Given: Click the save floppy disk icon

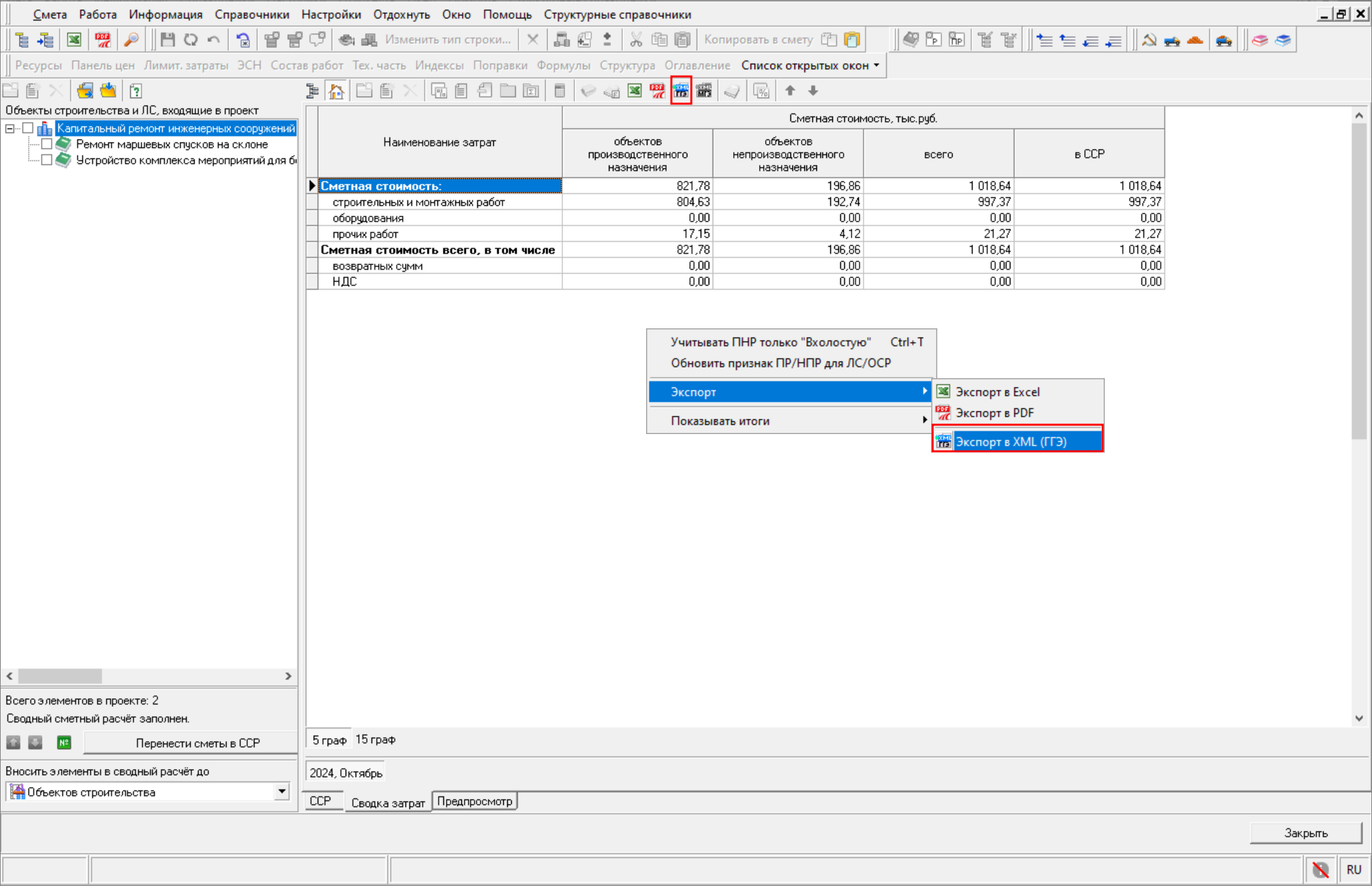Looking at the screenshot, I should pos(168,40).
